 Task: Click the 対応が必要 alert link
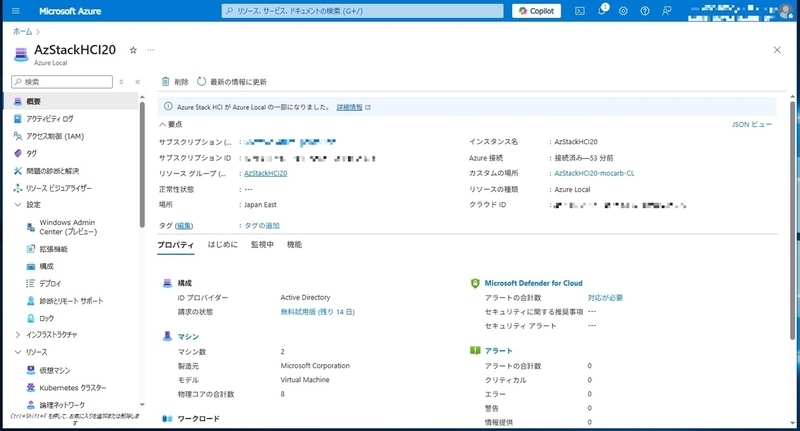(605, 297)
